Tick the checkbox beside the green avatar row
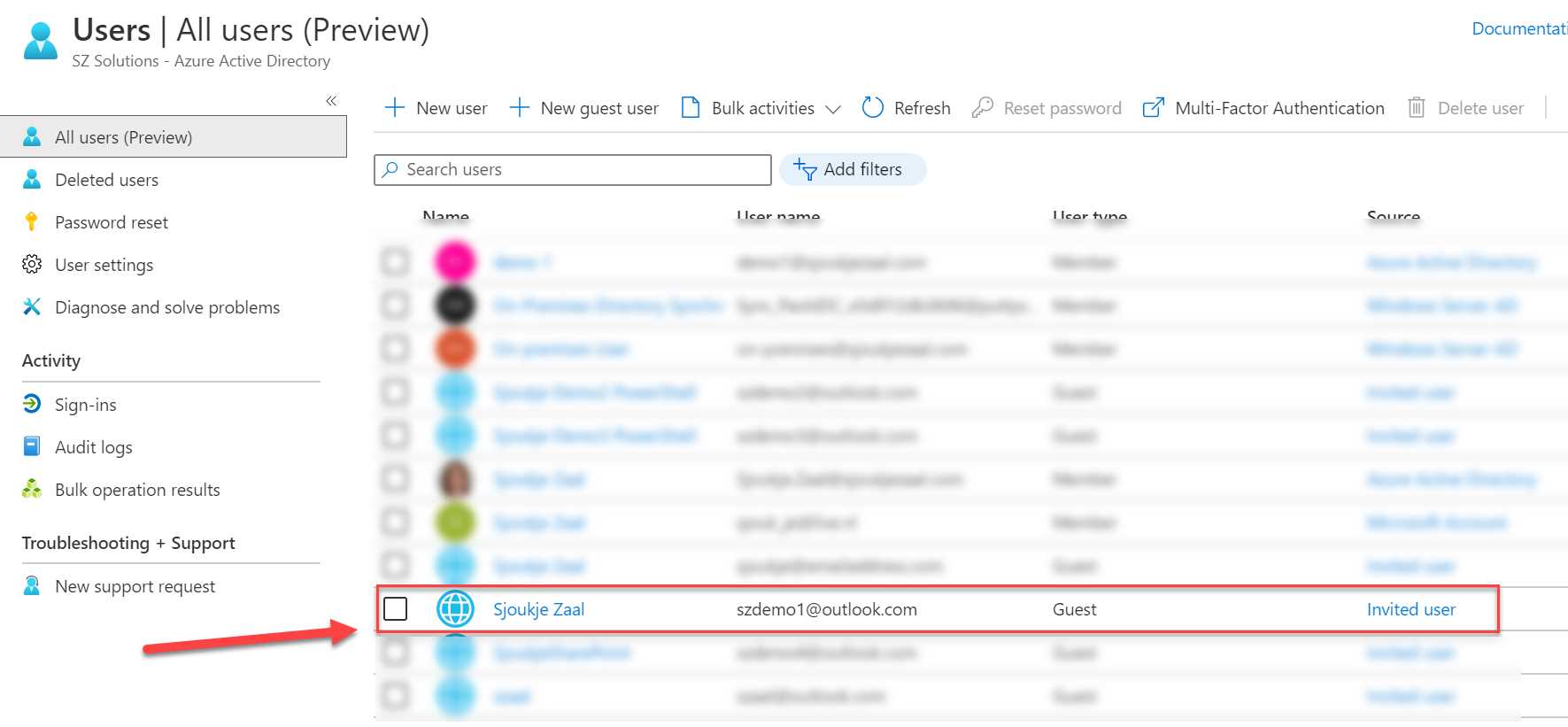Screen dimensions: 1568x727 (x=396, y=522)
